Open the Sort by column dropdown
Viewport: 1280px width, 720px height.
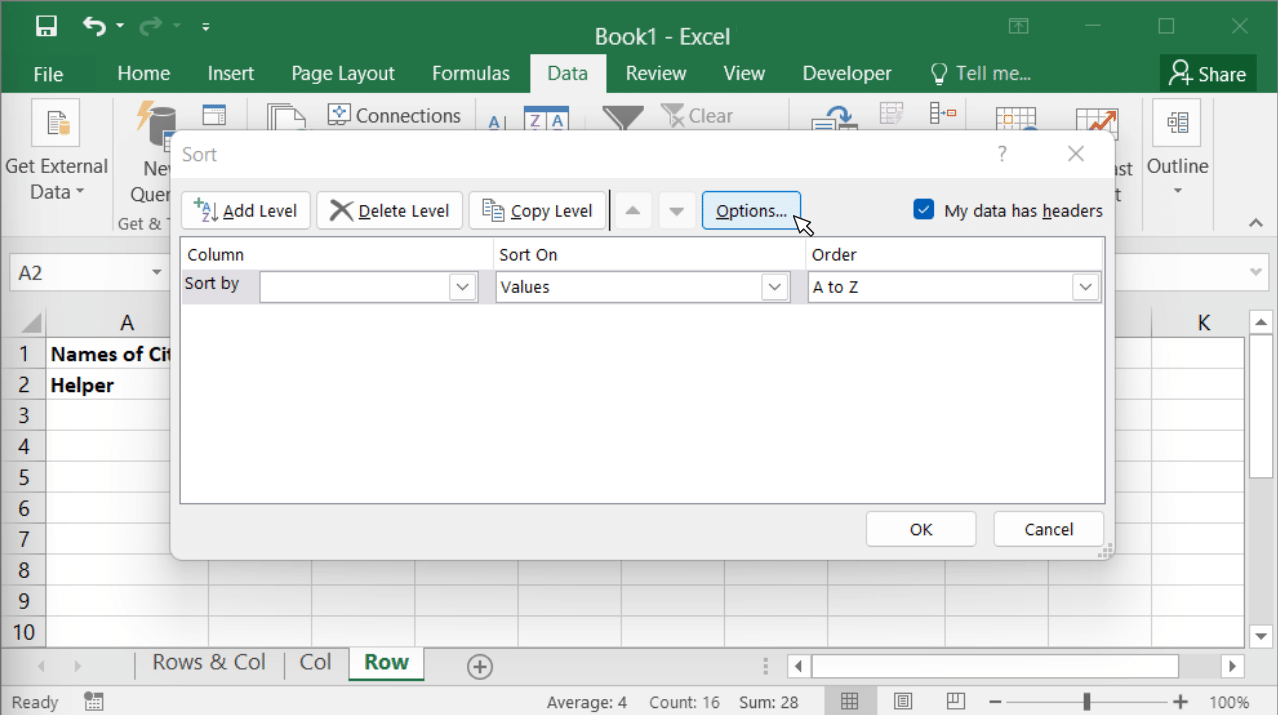[462, 288]
